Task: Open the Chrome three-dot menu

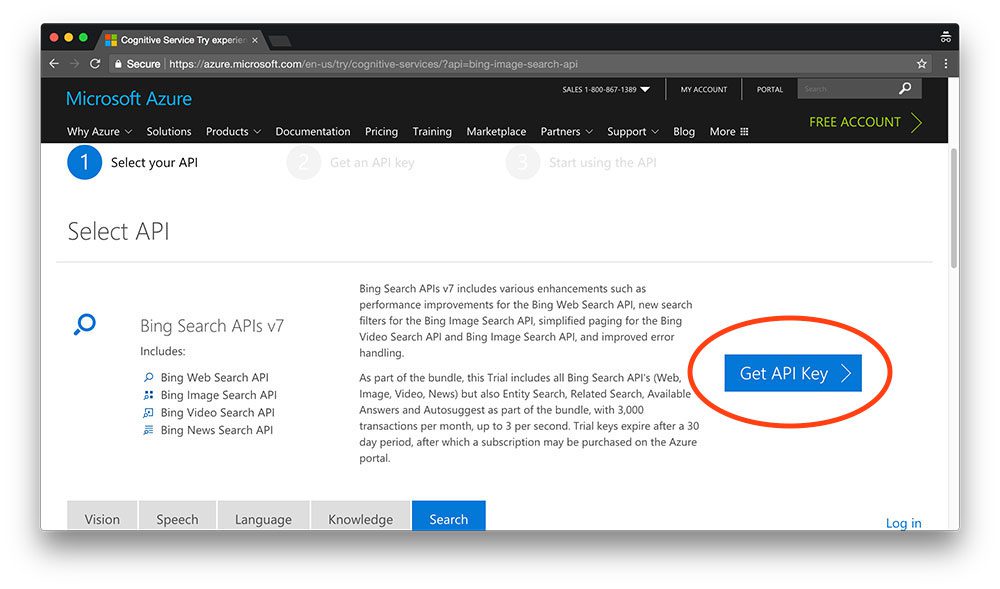Action: tap(946, 64)
